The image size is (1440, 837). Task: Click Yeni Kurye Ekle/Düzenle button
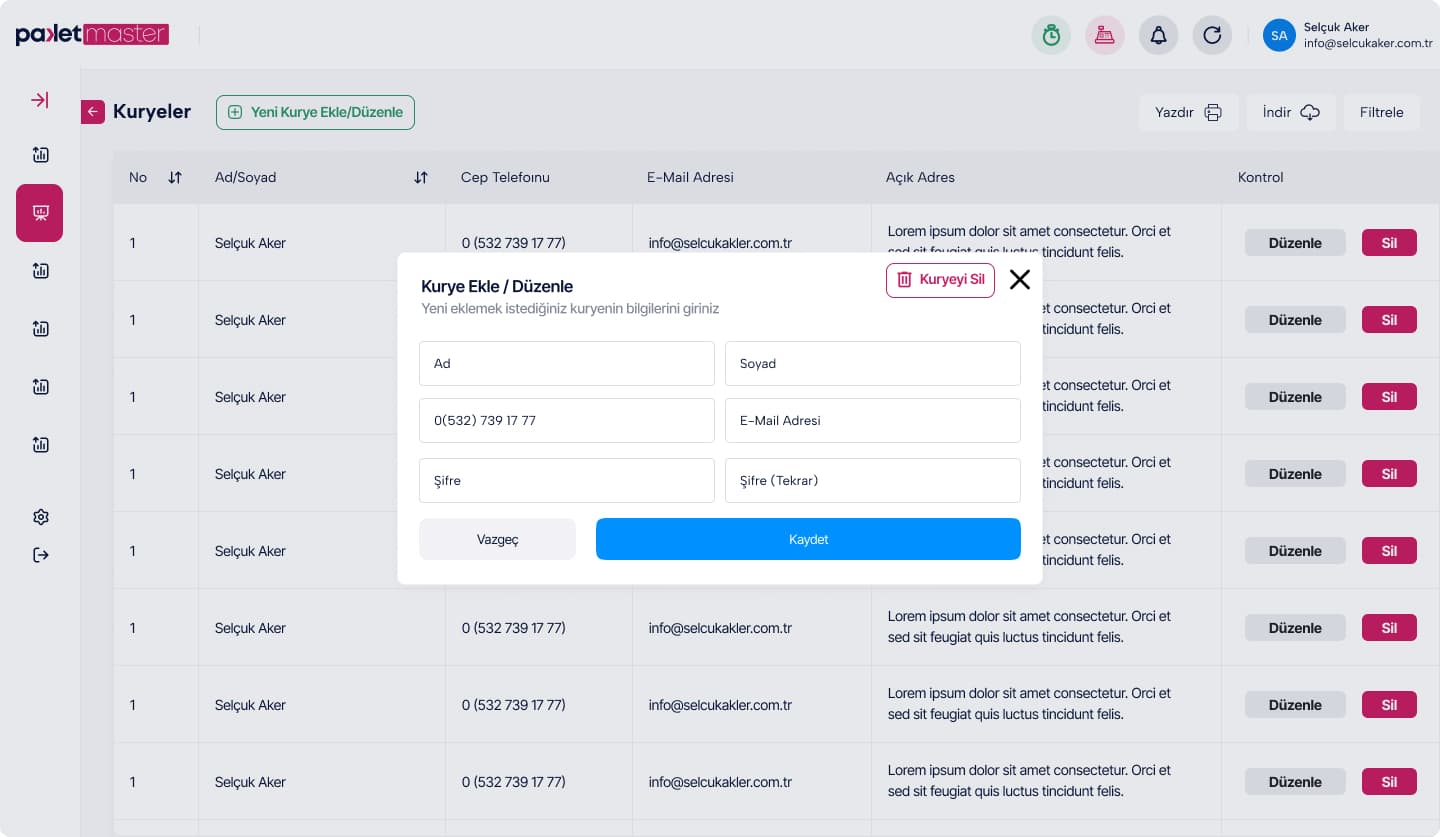315,112
